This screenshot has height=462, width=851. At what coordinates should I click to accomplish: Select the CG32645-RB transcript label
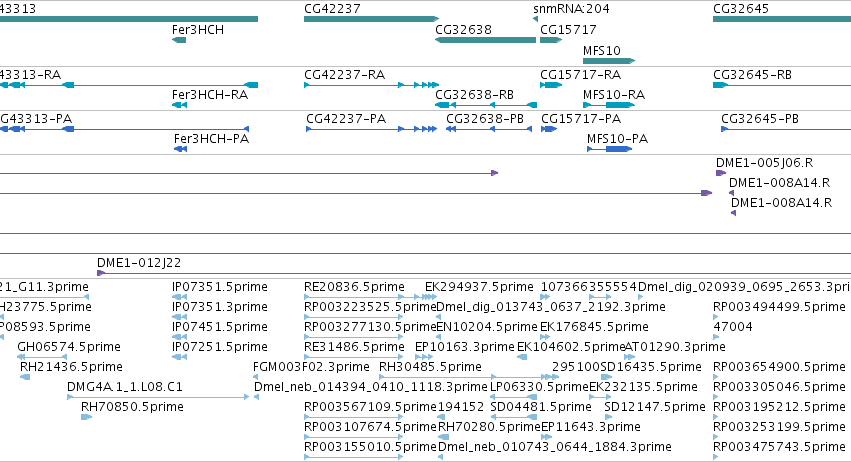pyautogui.click(x=752, y=74)
